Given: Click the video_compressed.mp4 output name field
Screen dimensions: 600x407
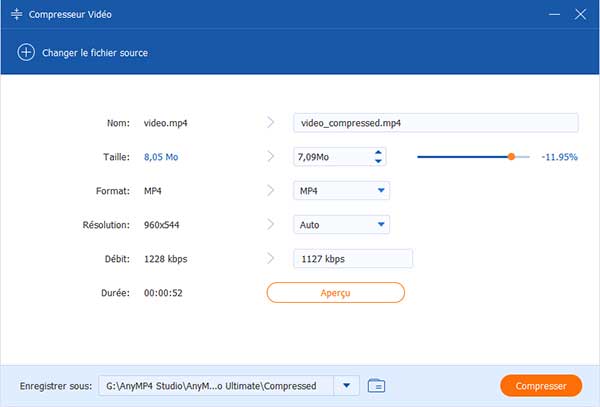Looking at the screenshot, I should [x=435, y=123].
